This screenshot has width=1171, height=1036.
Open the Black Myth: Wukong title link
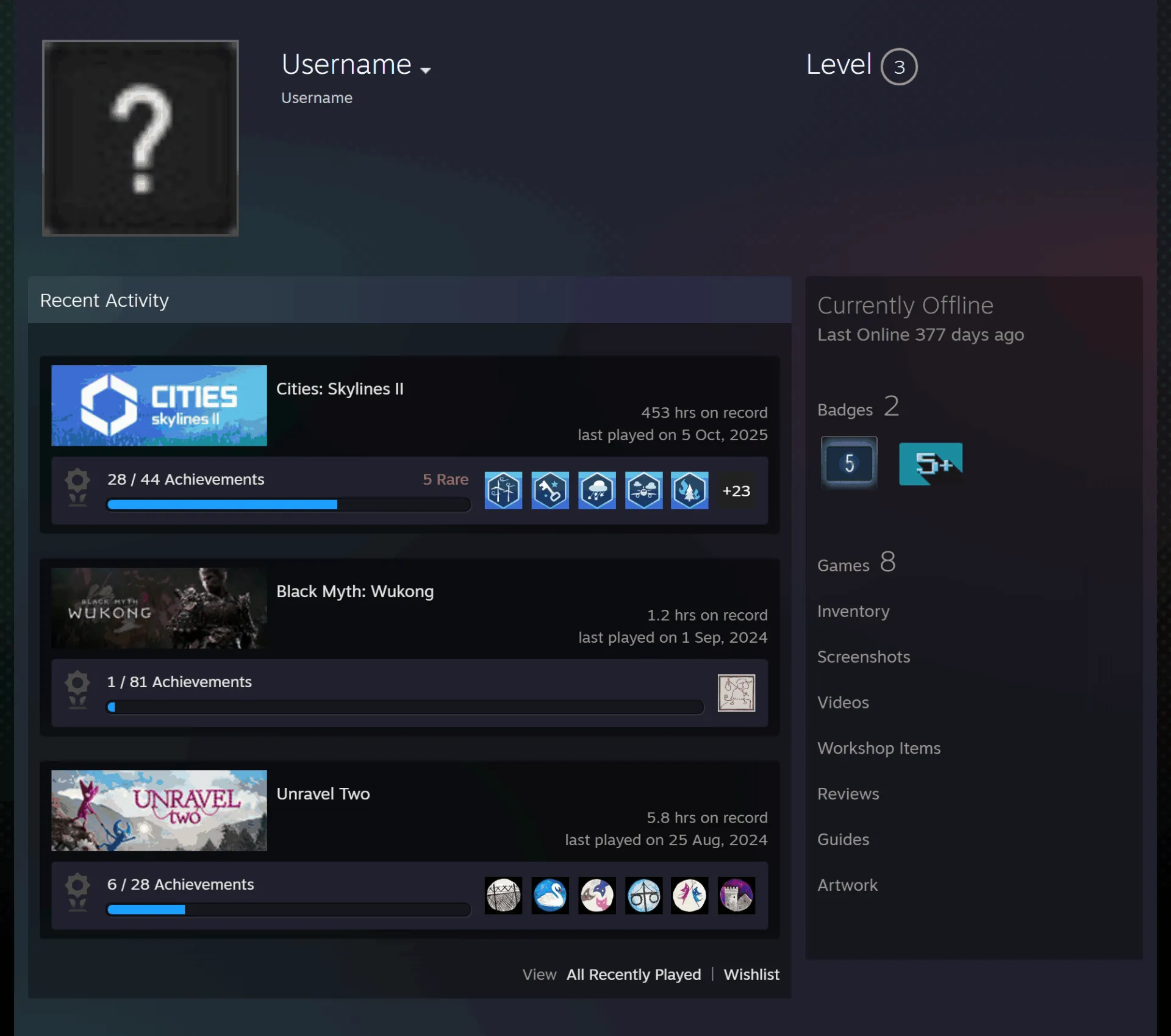coord(355,591)
